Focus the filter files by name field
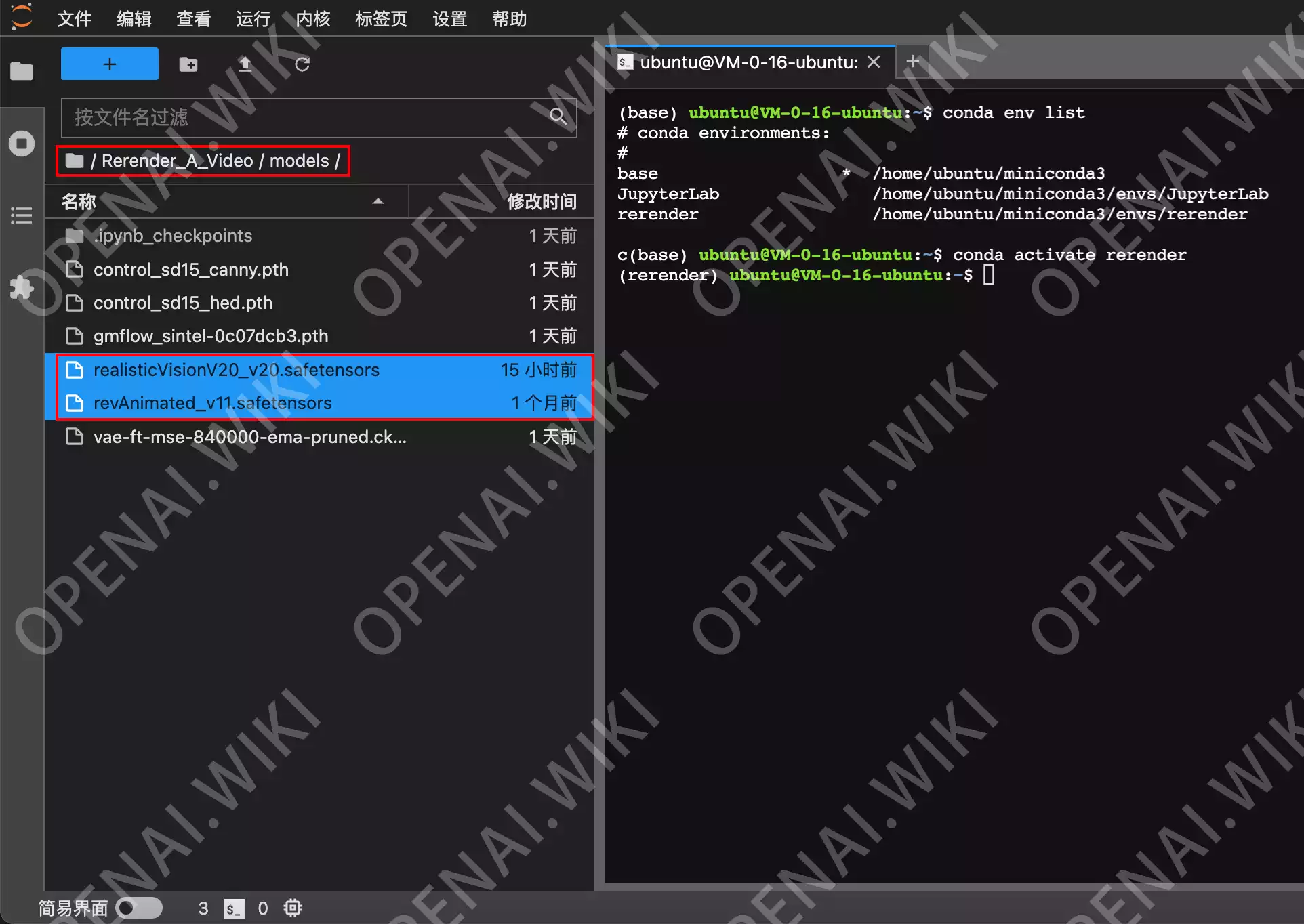 [319, 118]
